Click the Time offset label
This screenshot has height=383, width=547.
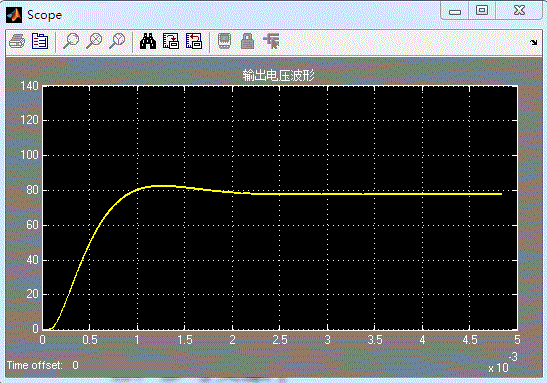35,365
